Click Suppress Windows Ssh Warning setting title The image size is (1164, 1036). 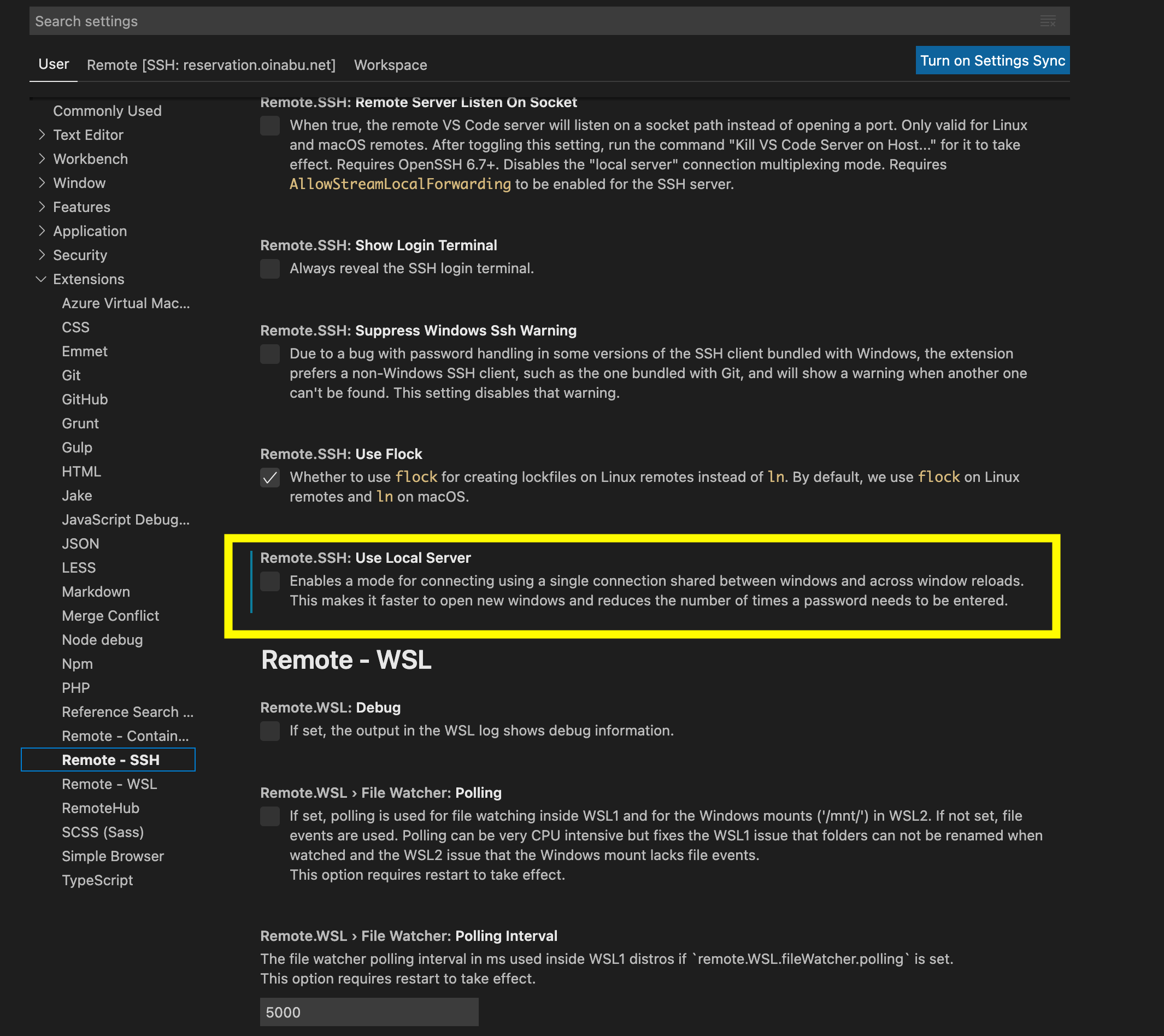419,331
